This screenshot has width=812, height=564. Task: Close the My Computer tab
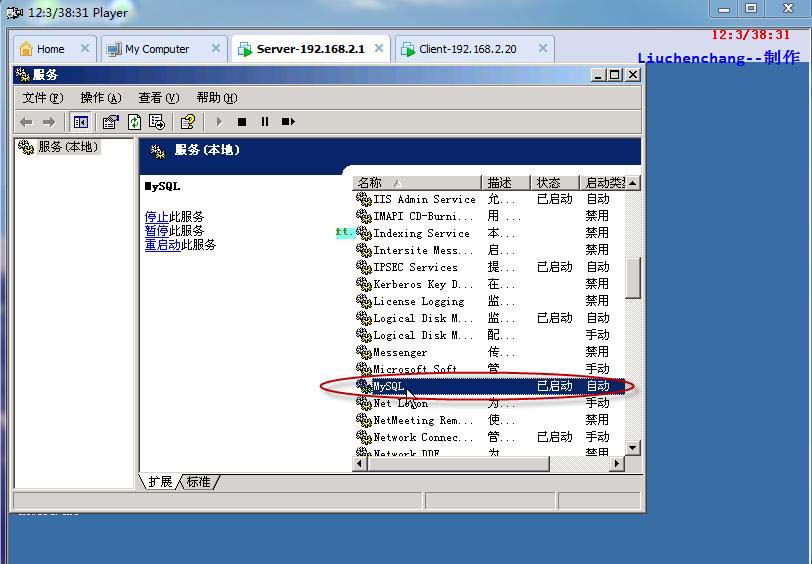(x=216, y=48)
